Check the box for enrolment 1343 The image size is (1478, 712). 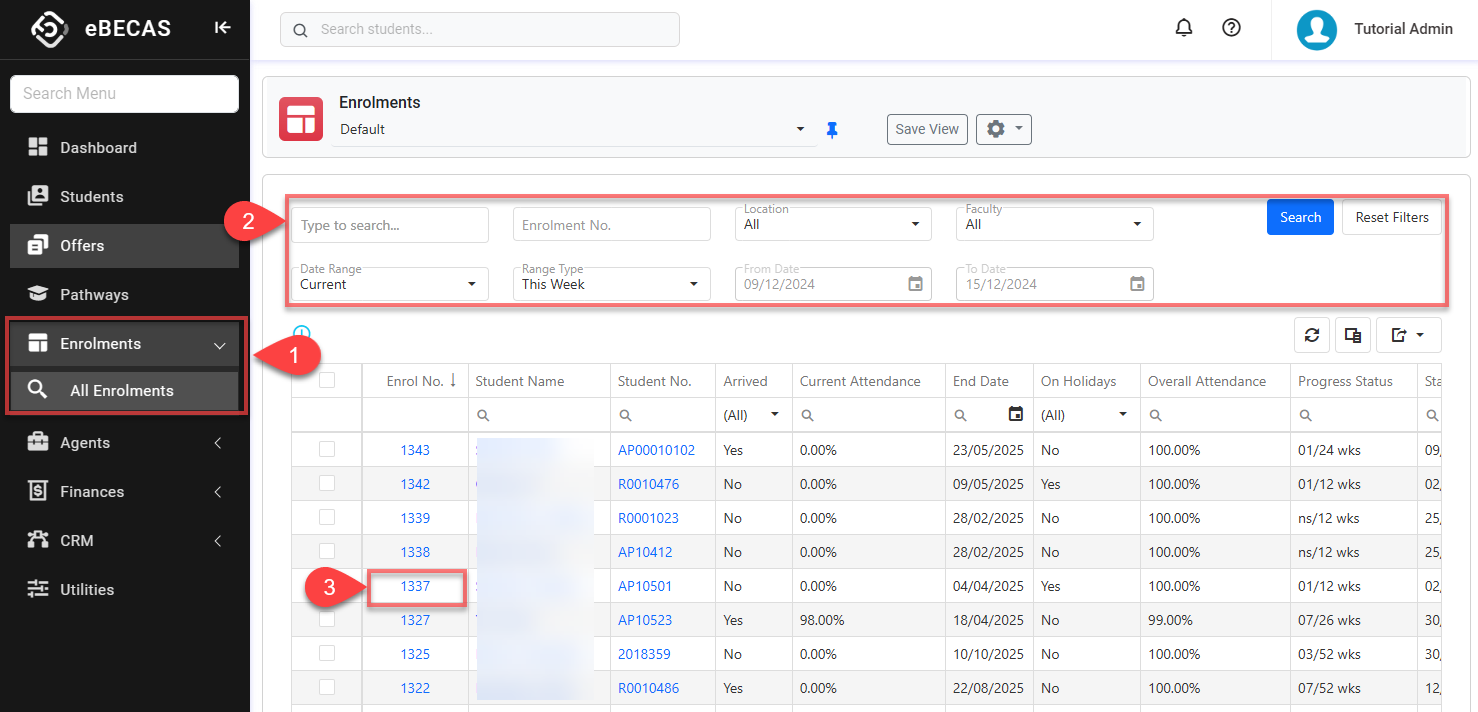[327, 450]
